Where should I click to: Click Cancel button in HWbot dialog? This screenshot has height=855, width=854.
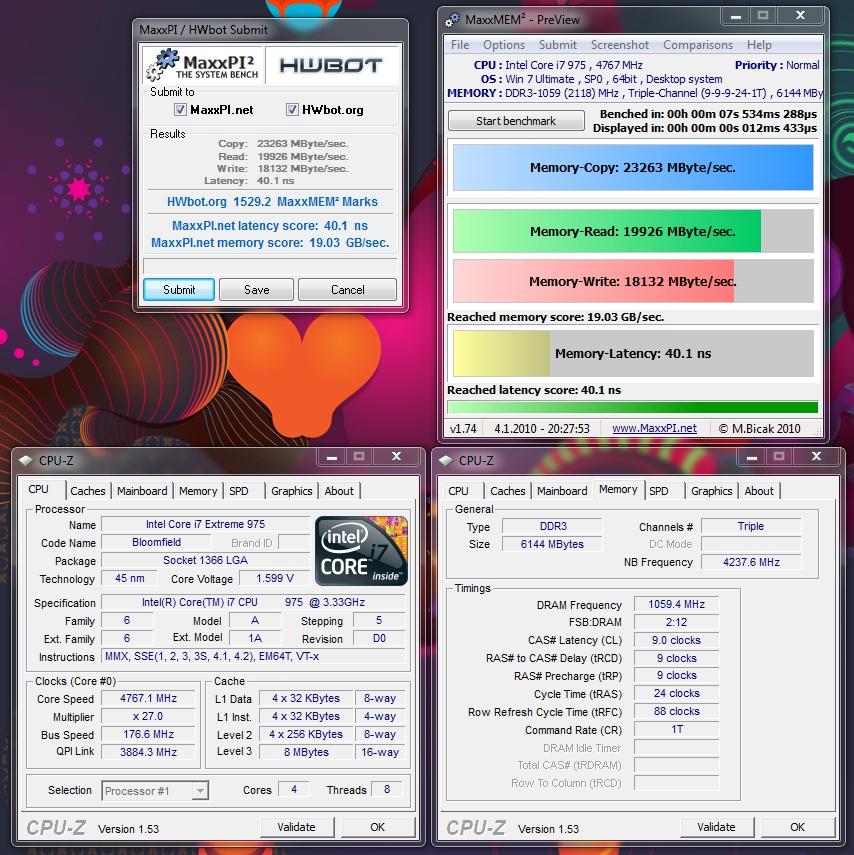[347, 290]
